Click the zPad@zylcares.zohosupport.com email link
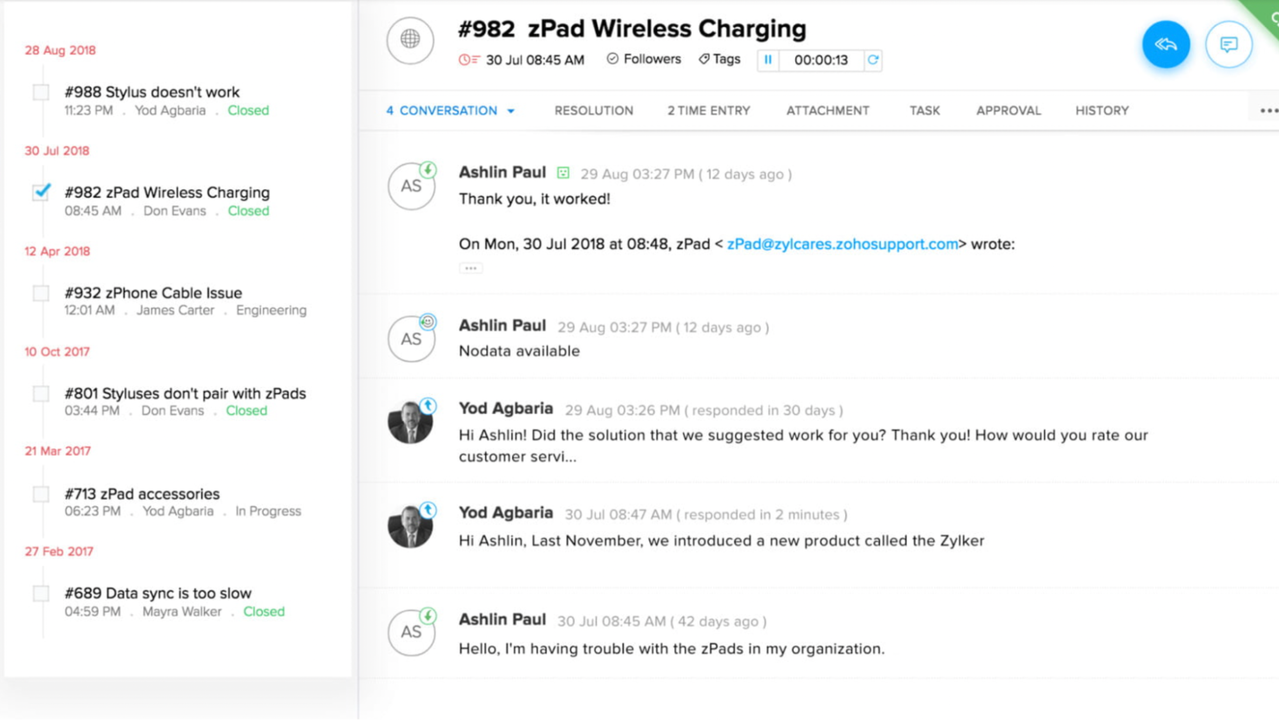Image resolution: width=1279 pixels, height=720 pixels. pyautogui.click(x=842, y=244)
